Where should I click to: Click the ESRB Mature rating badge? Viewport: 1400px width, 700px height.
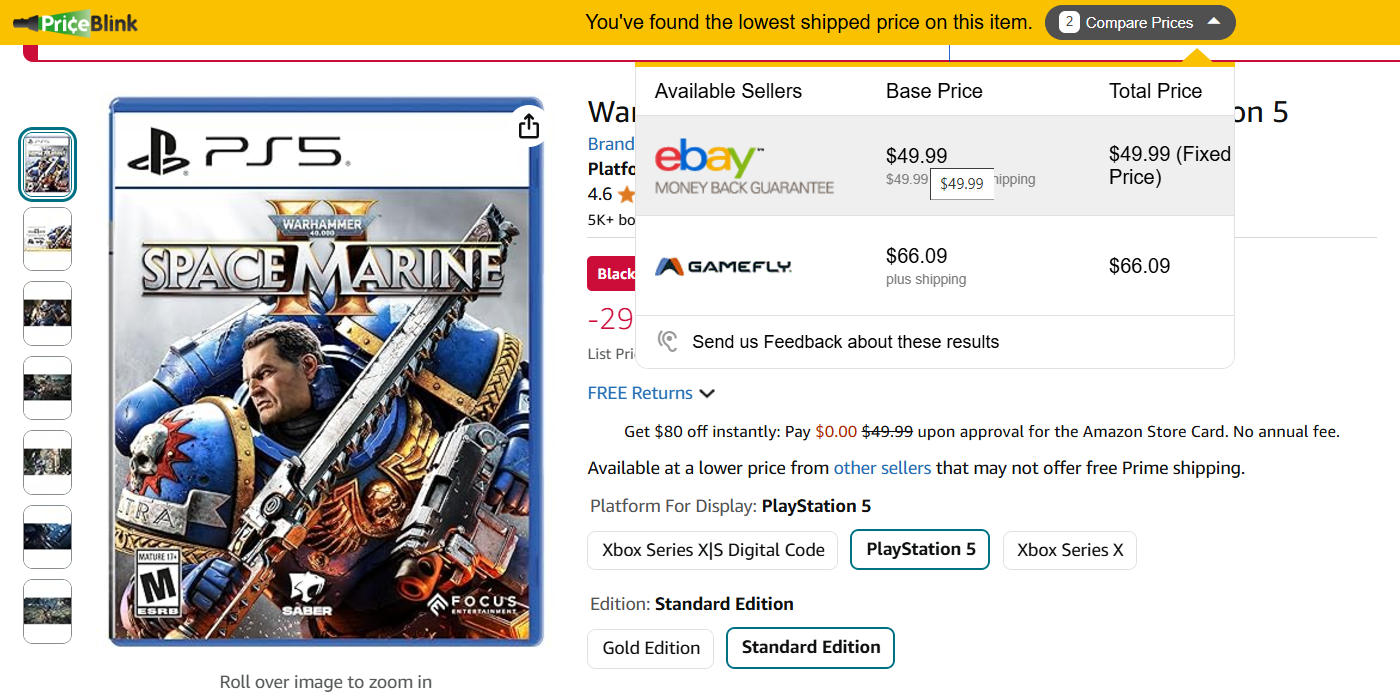point(157,583)
